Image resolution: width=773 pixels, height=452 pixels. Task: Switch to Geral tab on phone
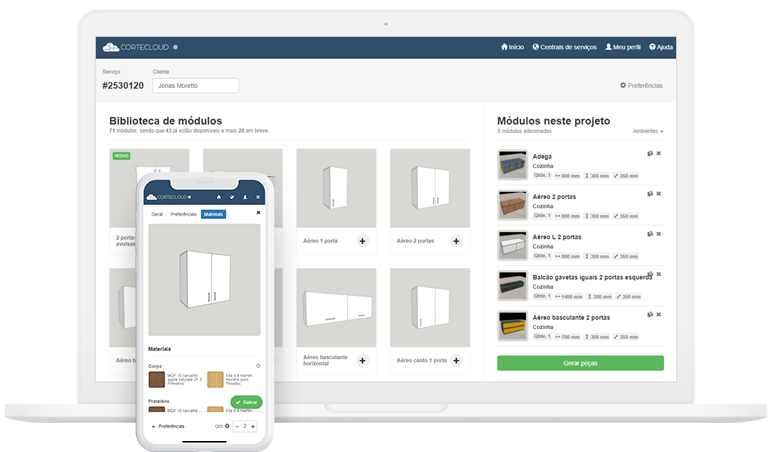click(x=157, y=214)
